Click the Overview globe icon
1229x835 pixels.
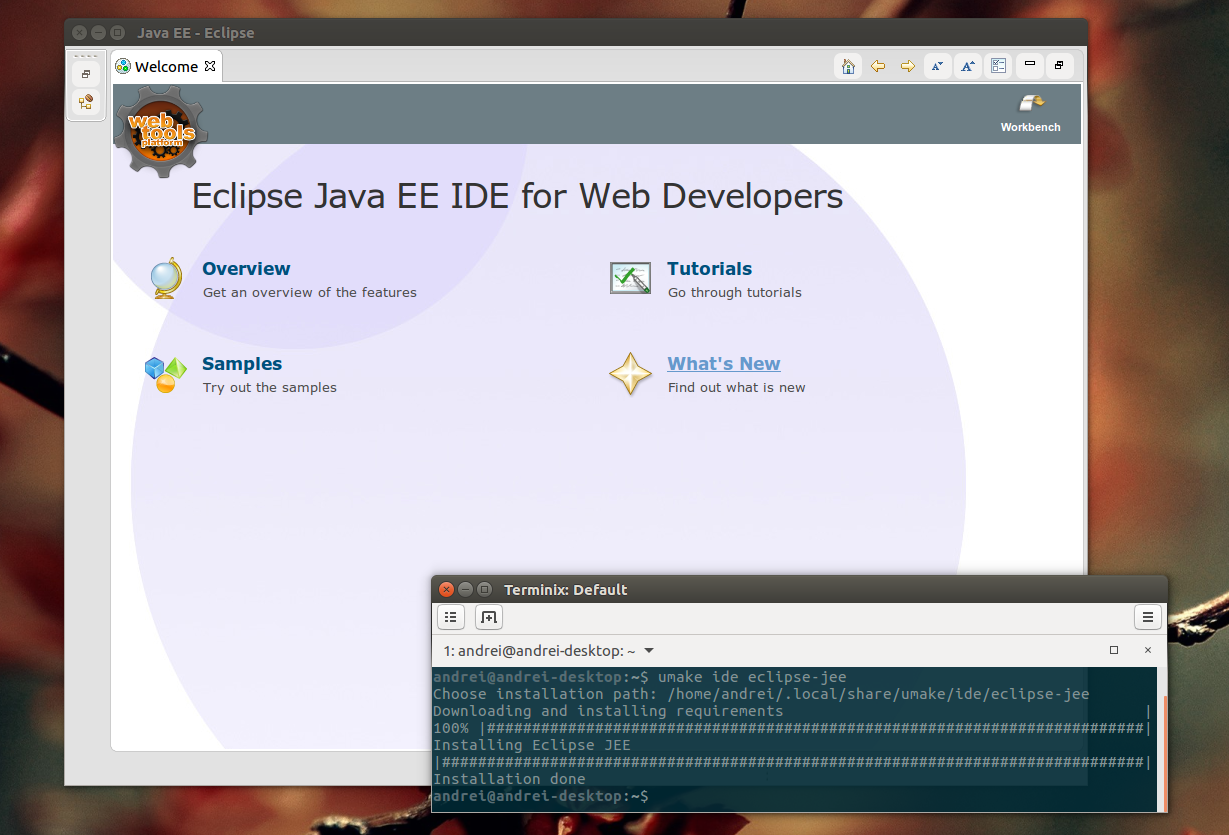165,279
